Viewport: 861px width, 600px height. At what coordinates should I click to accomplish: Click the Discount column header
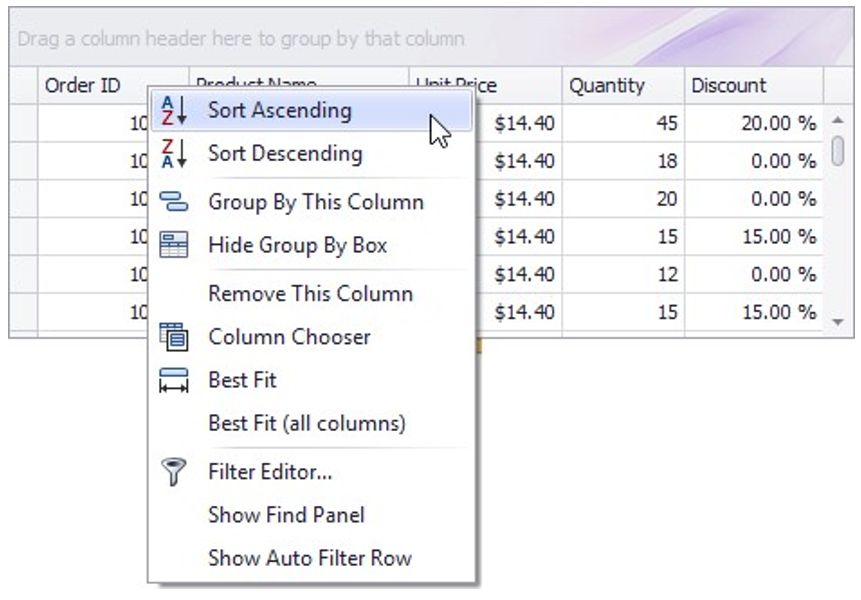coord(753,86)
